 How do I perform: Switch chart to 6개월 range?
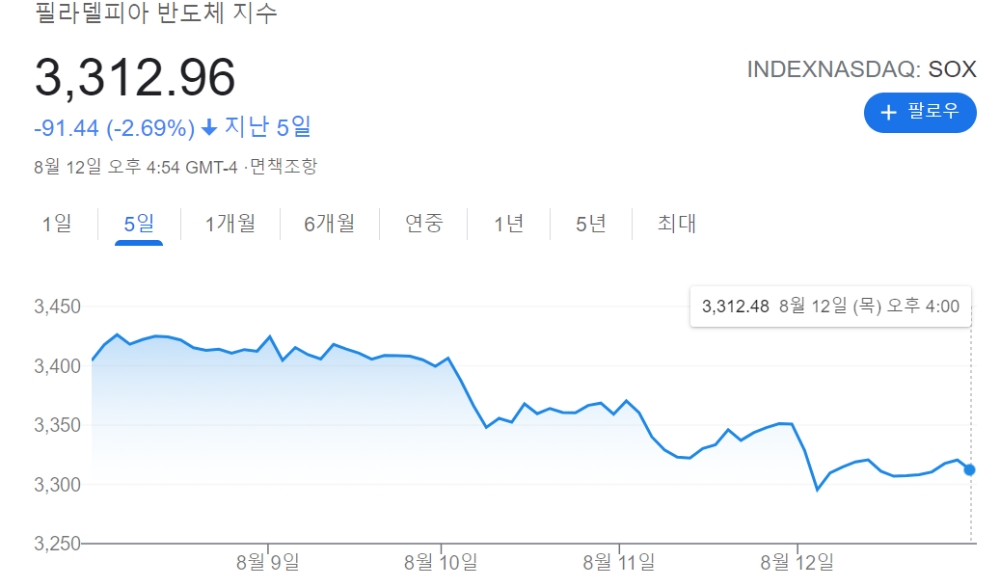click(330, 223)
